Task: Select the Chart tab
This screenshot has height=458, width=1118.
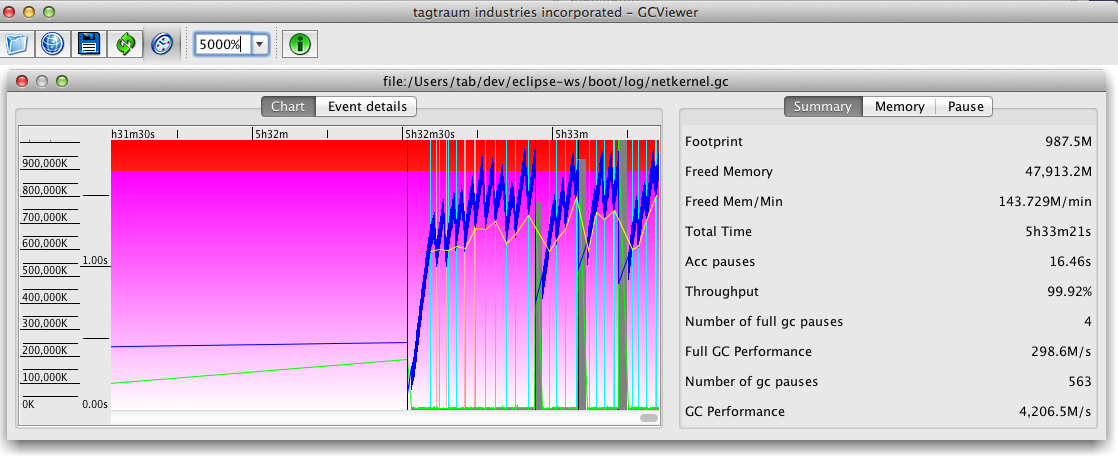Action: [288, 106]
